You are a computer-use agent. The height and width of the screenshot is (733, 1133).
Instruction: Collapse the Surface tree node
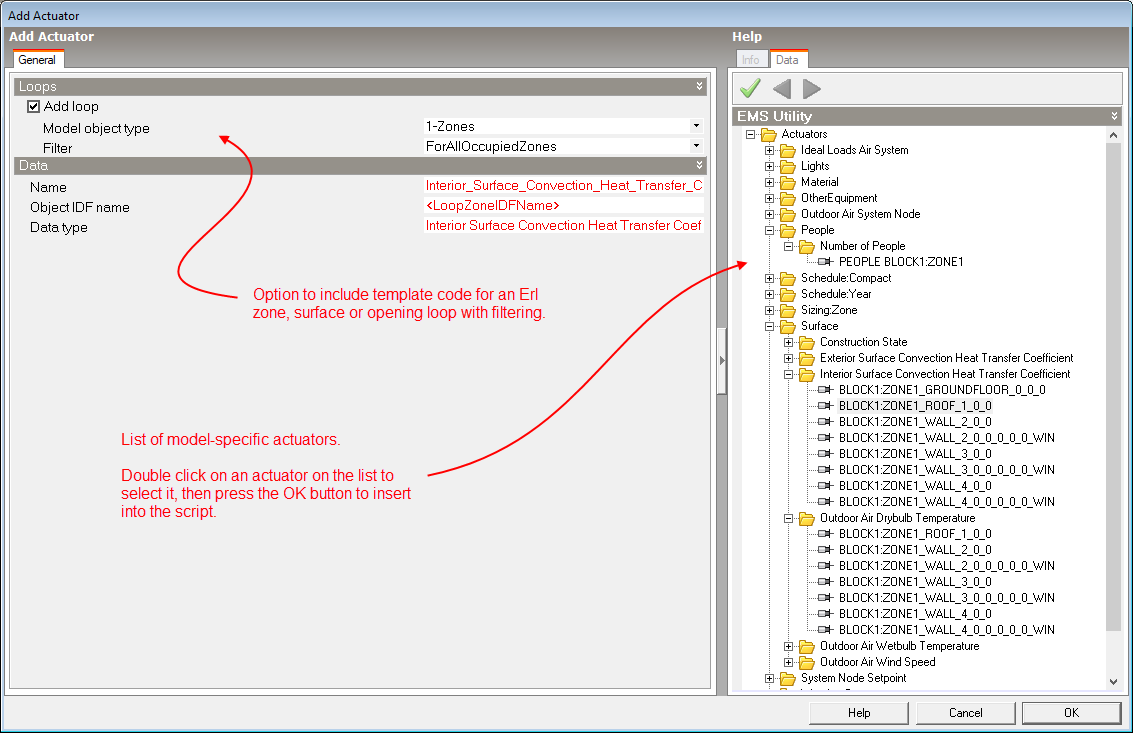pyautogui.click(x=770, y=326)
